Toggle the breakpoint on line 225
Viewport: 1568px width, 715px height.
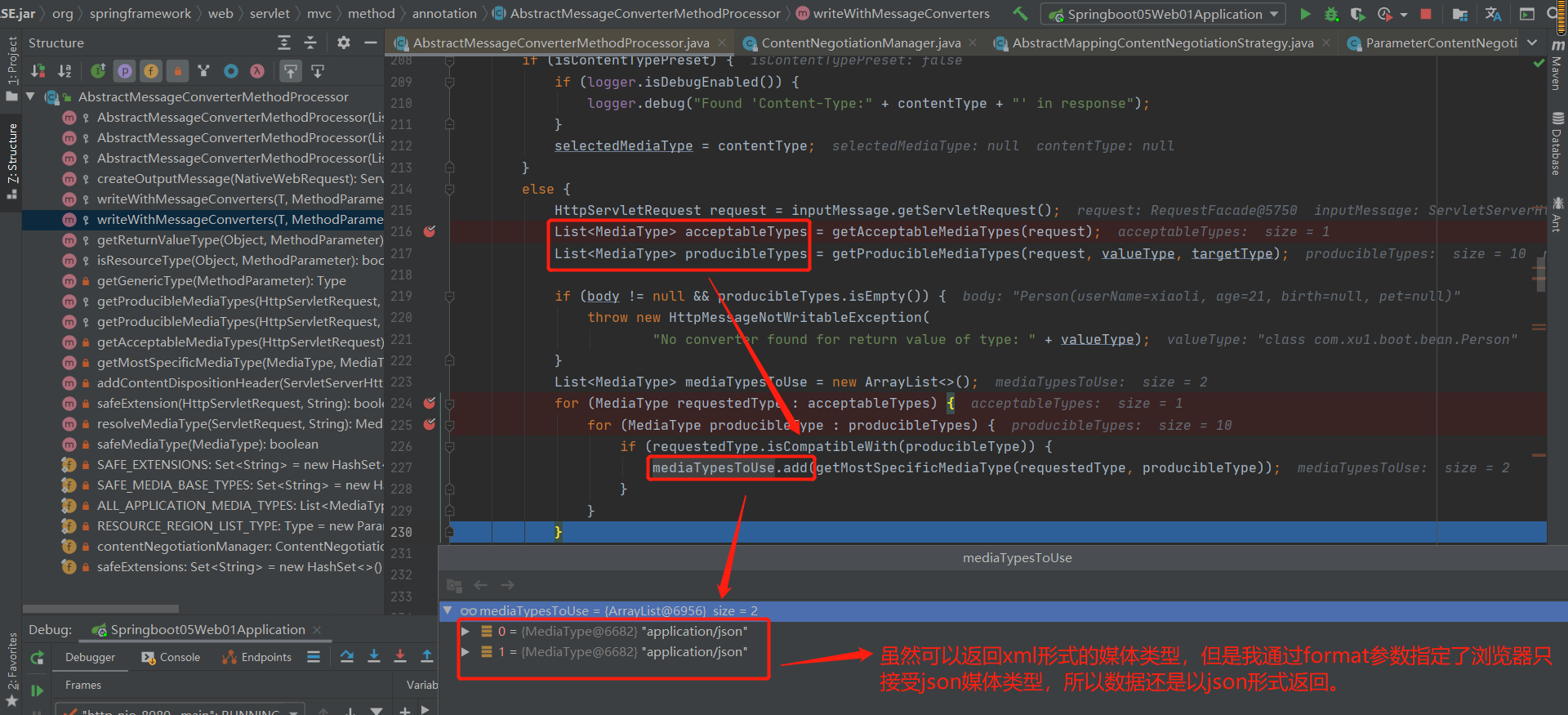[x=430, y=424]
